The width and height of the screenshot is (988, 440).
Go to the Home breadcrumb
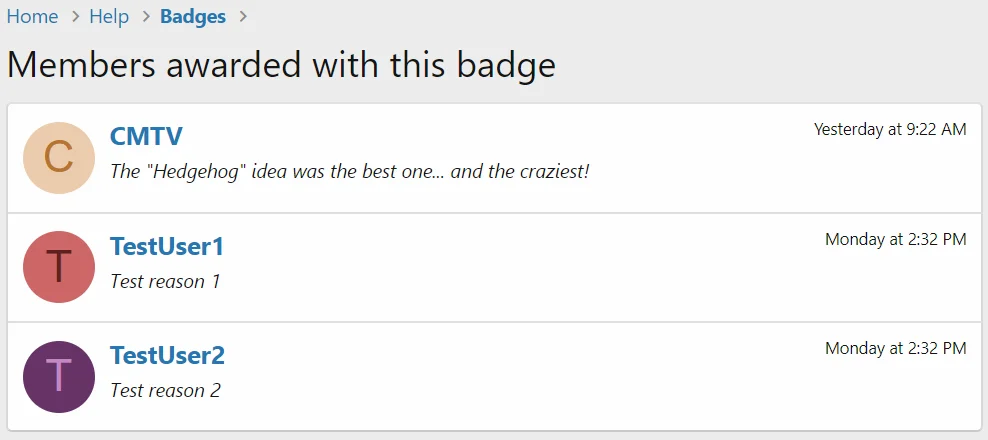click(x=32, y=17)
